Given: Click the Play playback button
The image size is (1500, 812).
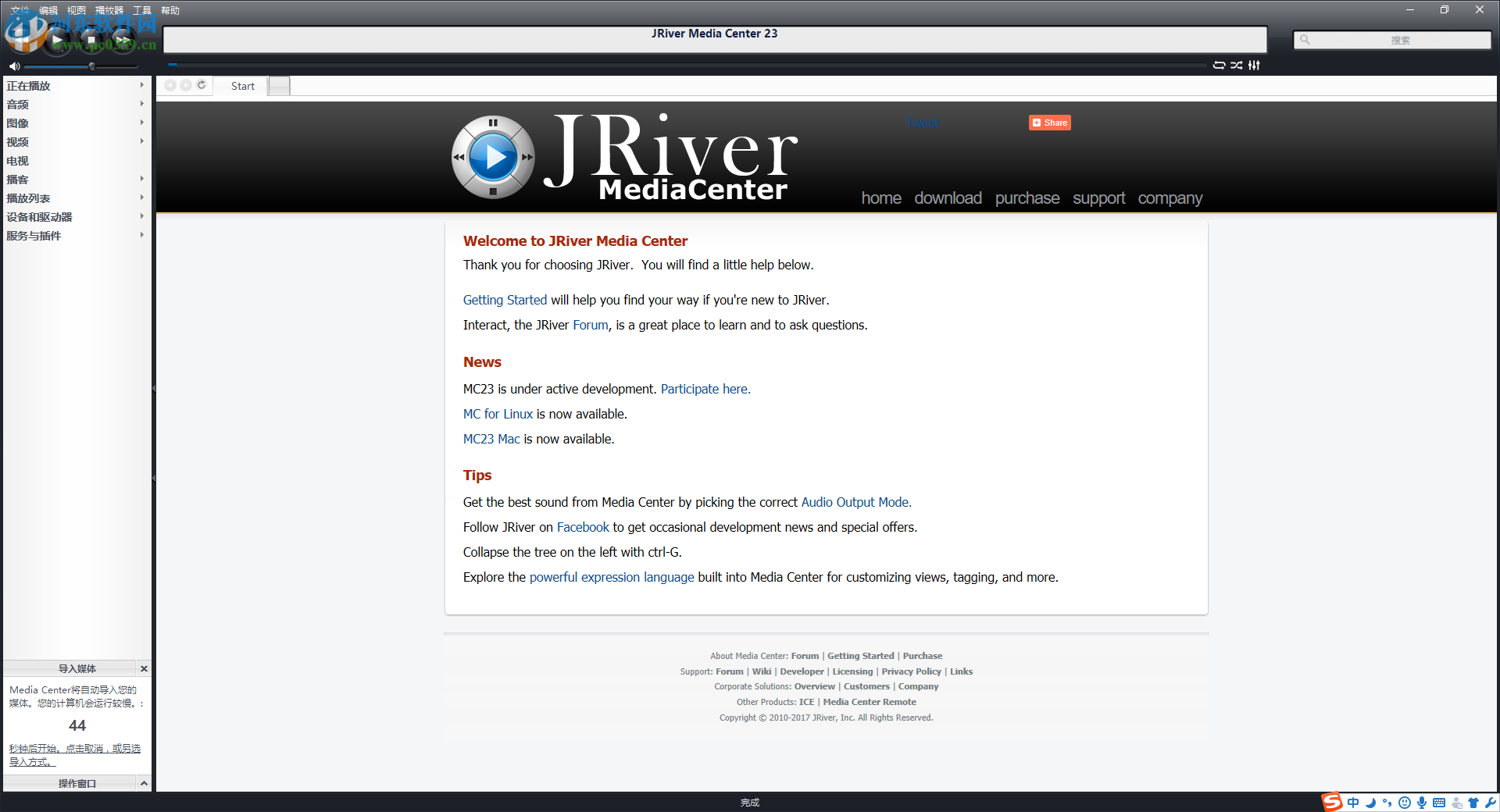Looking at the screenshot, I should [x=57, y=39].
